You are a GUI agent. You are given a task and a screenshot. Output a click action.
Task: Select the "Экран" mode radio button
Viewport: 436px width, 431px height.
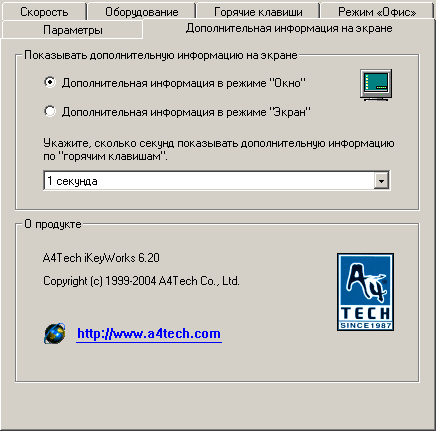point(50,111)
